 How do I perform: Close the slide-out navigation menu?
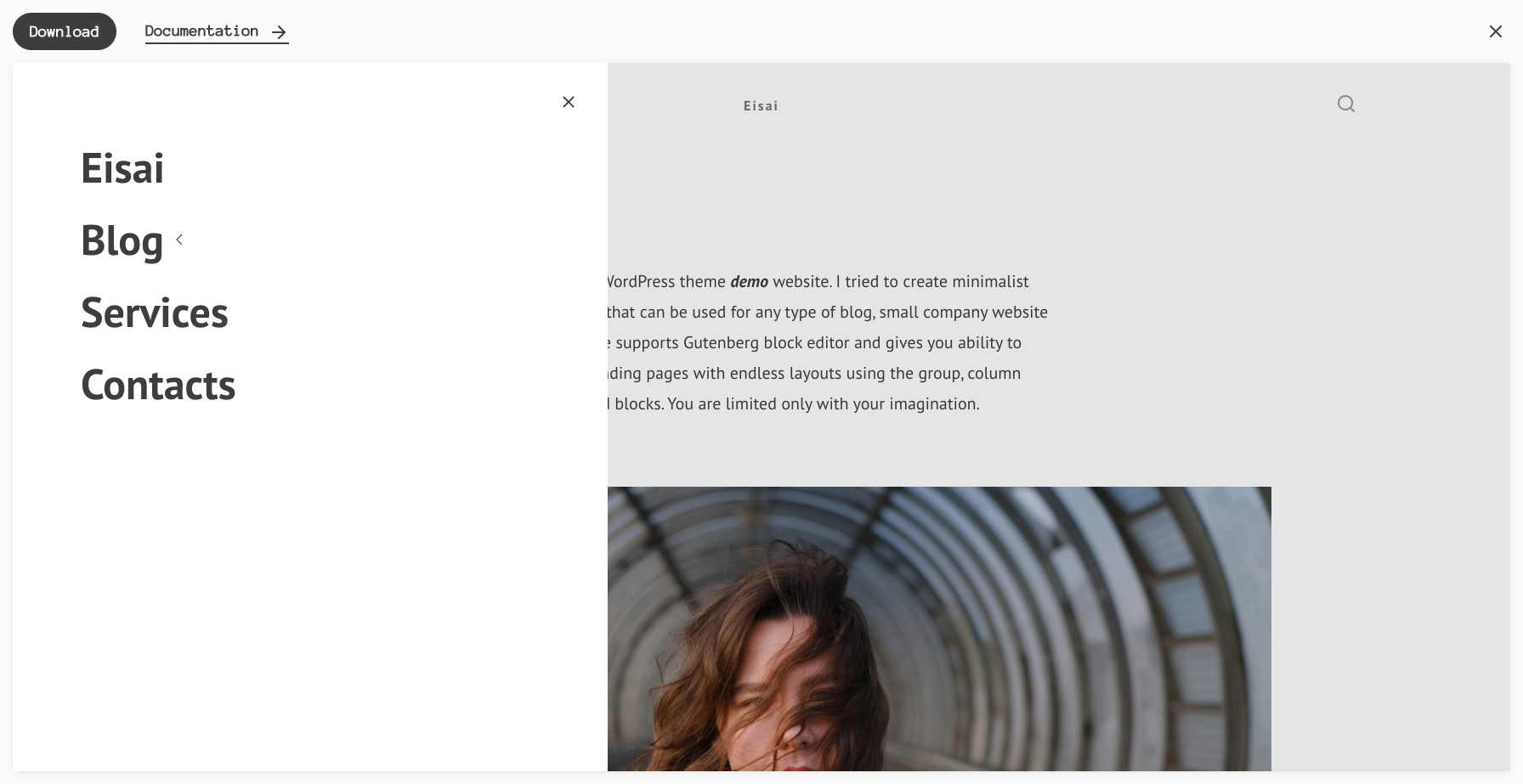(x=569, y=102)
